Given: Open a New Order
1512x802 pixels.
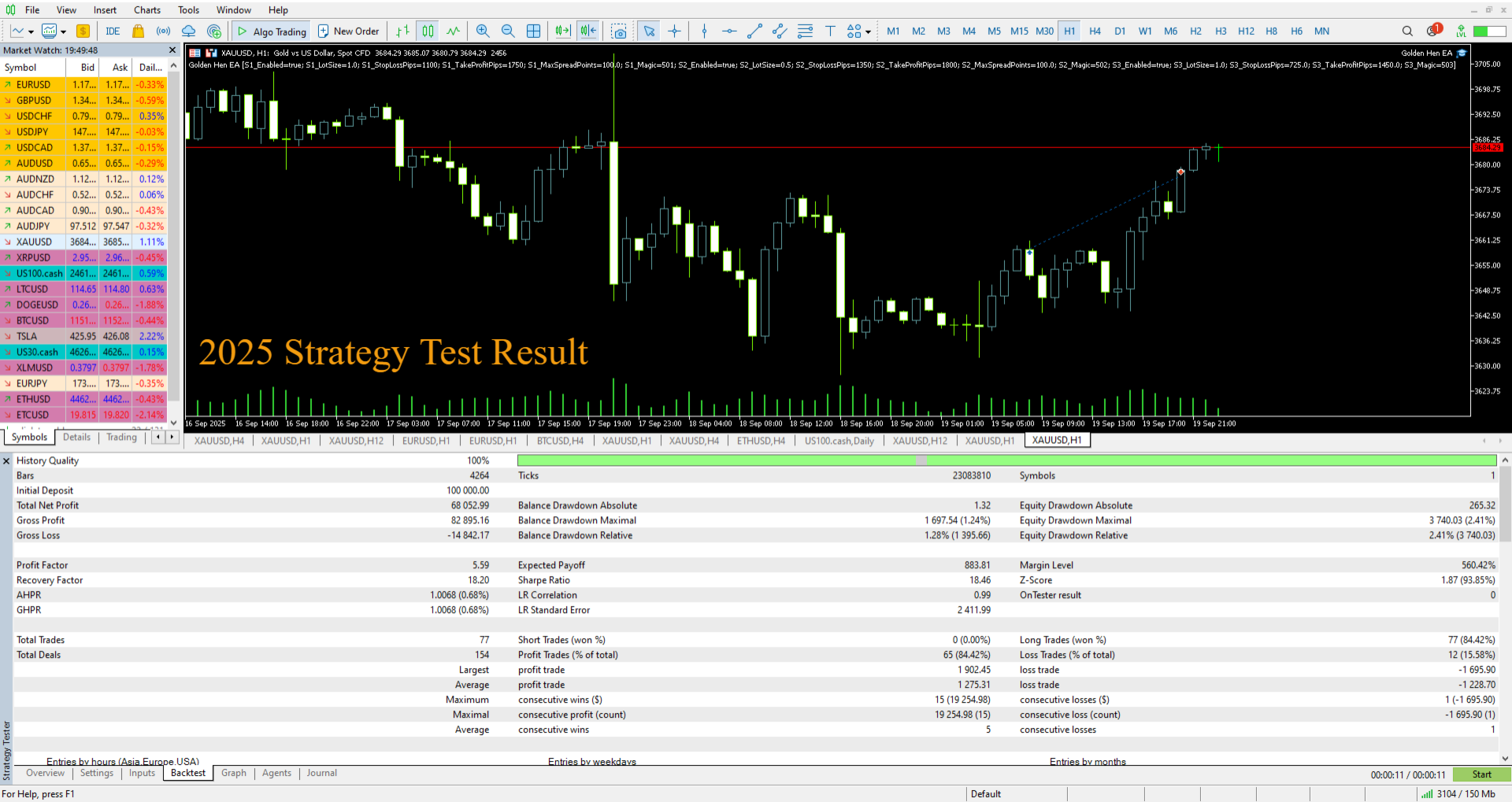Looking at the screenshot, I should tap(349, 31).
